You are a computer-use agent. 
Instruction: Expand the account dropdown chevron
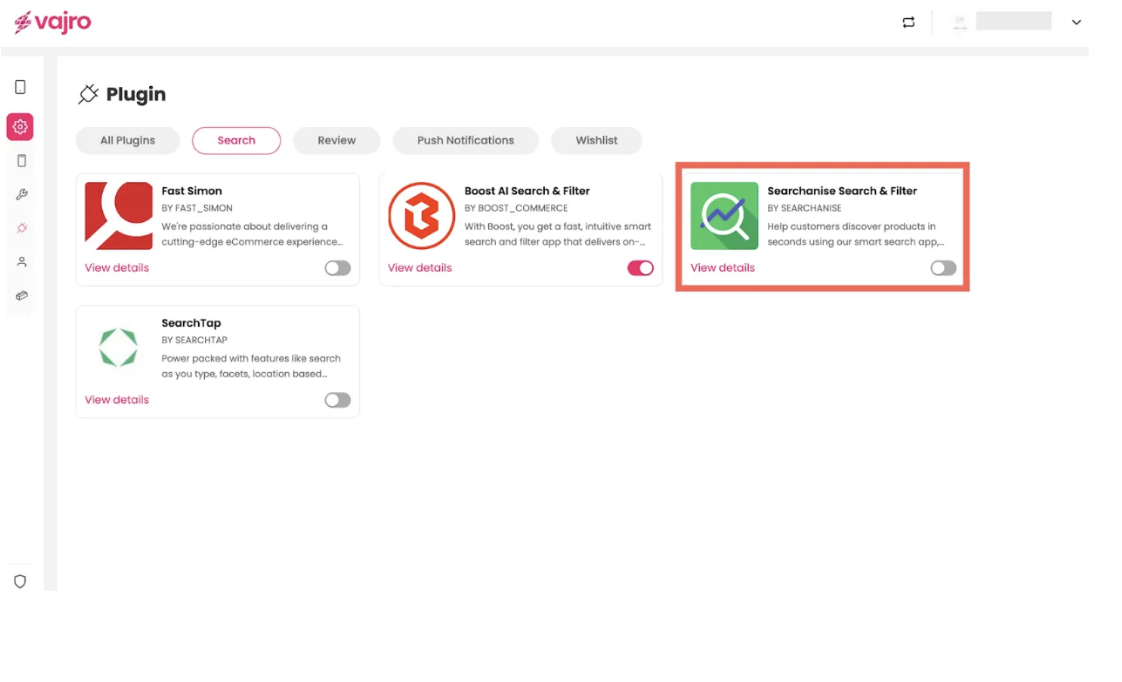[x=1075, y=22]
